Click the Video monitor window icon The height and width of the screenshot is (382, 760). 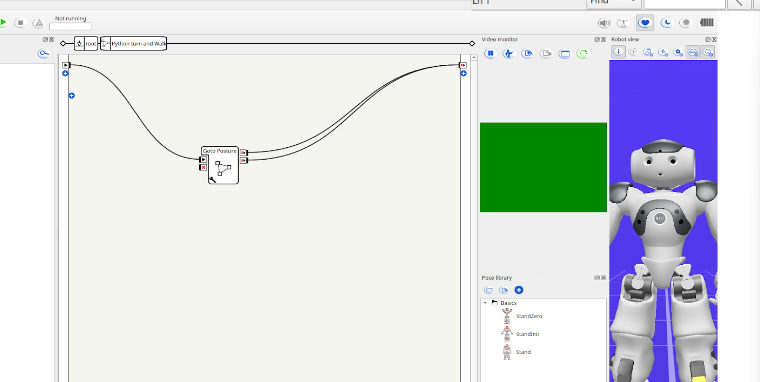tap(564, 53)
